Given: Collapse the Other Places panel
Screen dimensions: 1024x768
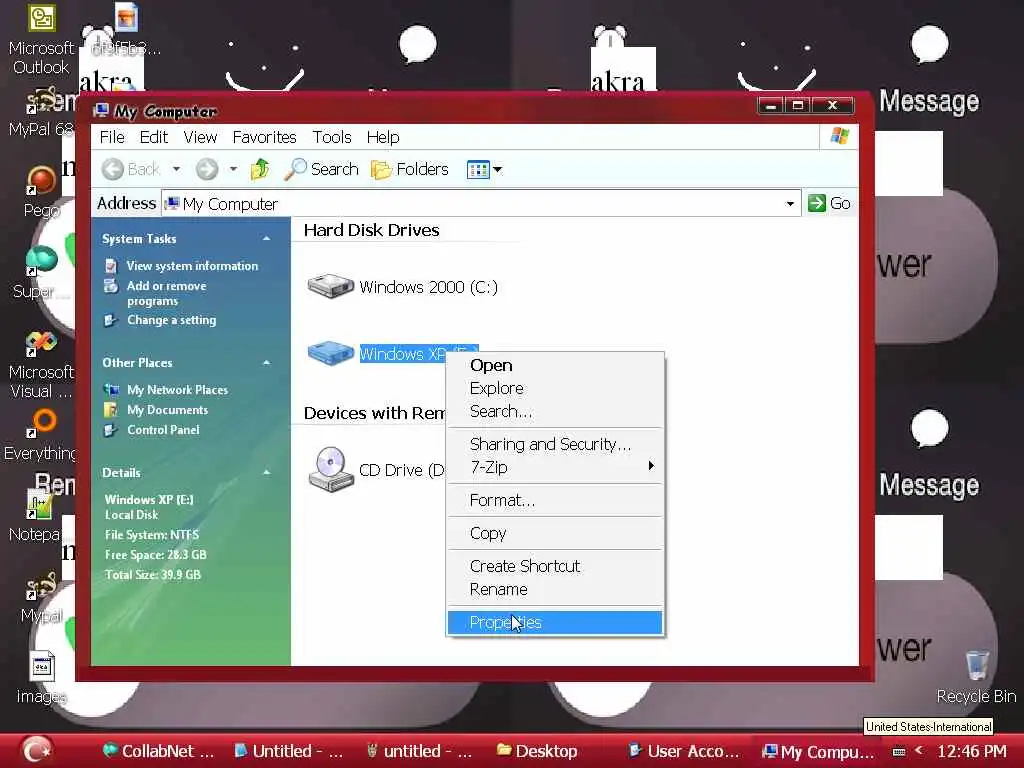Looking at the screenshot, I should click(266, 362).
